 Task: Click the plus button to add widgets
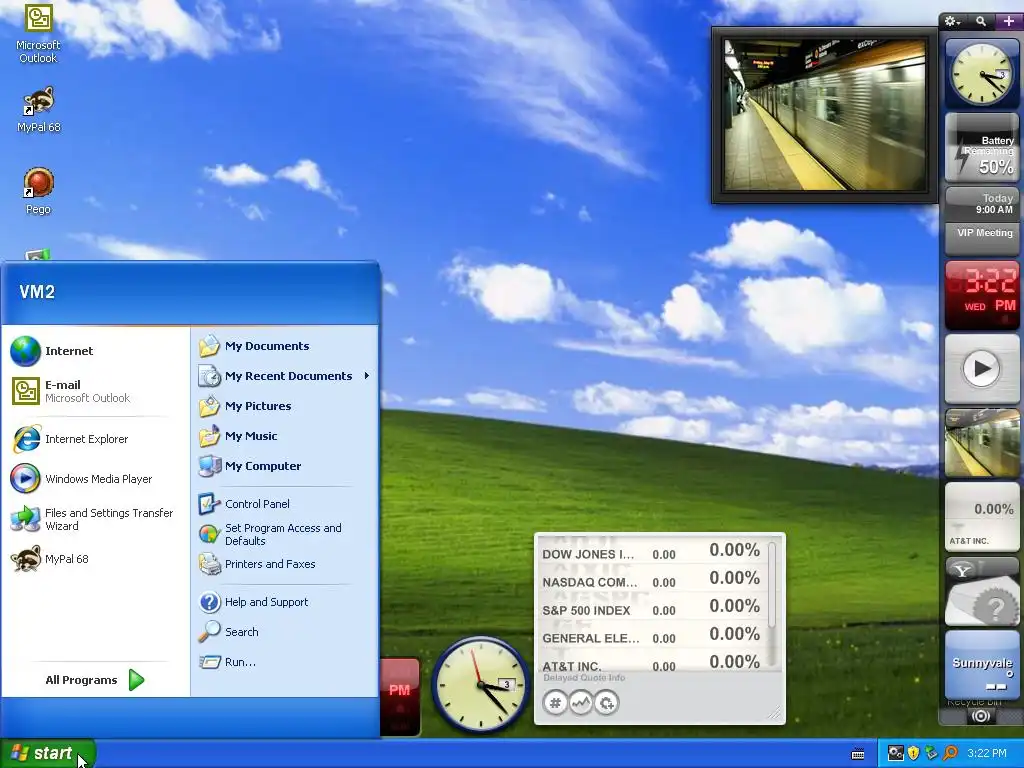[1009, 22]
